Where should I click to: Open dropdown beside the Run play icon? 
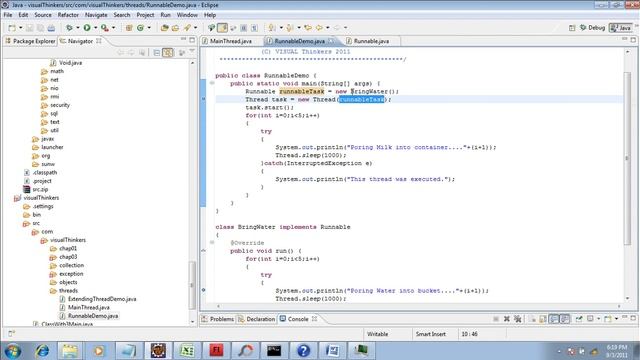[x=96, y=28]
